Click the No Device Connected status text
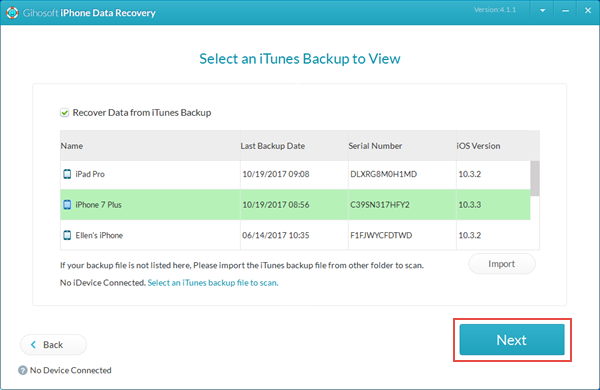 [x=70, y=370]
